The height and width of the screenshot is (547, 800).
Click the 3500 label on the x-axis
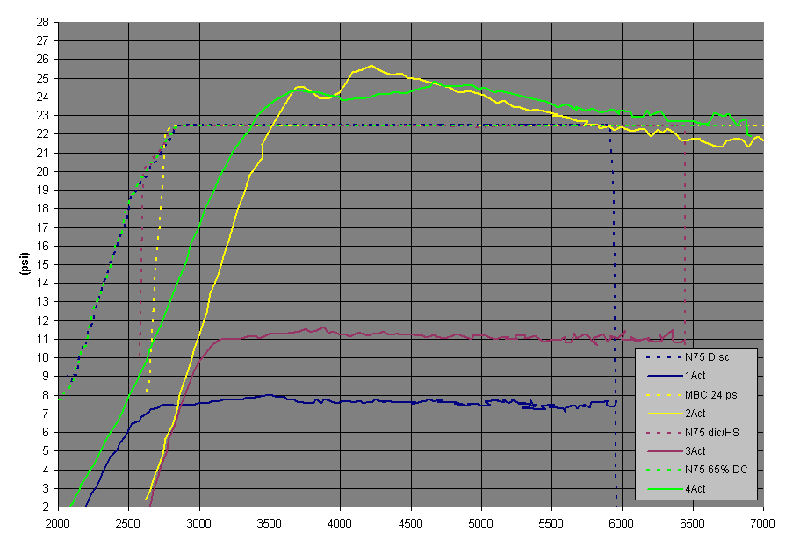pyautogui.click(x=269, y=523)
